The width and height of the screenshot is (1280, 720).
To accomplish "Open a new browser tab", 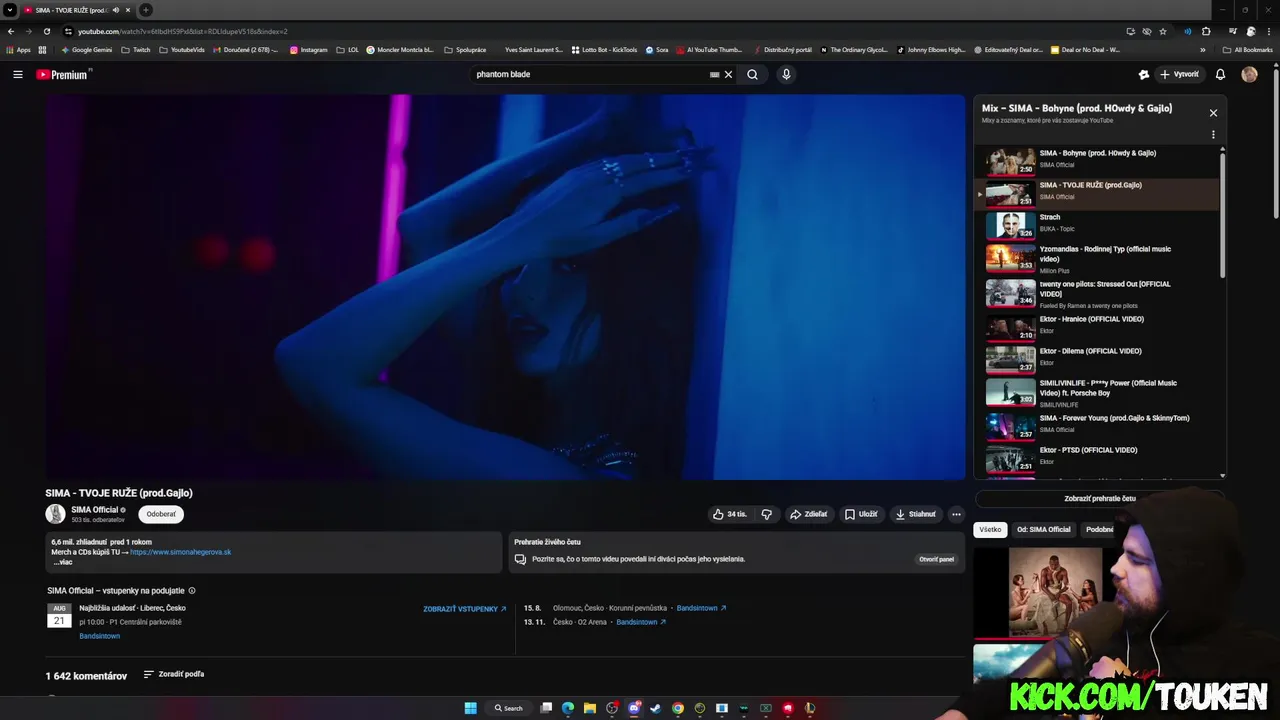I will (x=146, y=10).
